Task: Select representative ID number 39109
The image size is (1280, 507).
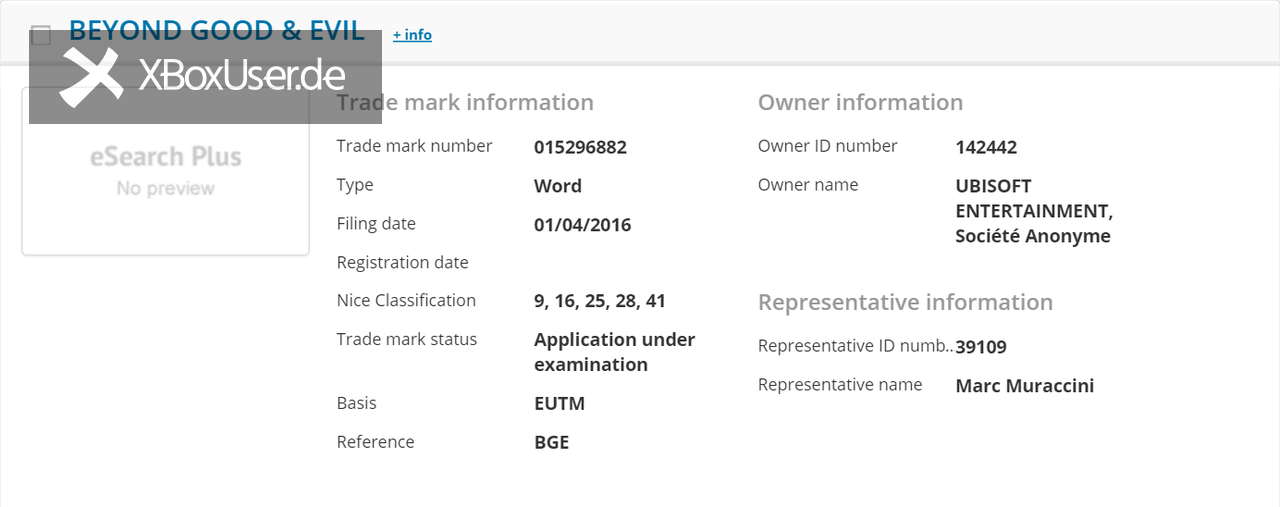Action: click(981, 347)
